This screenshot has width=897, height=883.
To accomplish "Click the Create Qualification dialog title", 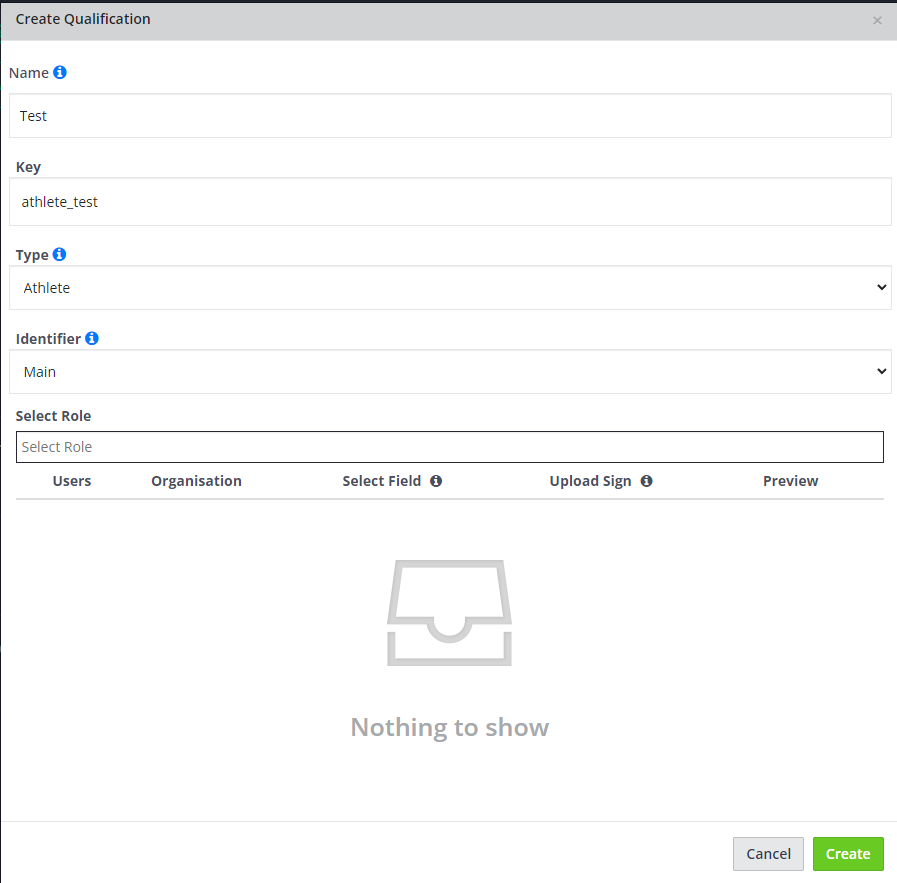I will (x=83, y=19).
